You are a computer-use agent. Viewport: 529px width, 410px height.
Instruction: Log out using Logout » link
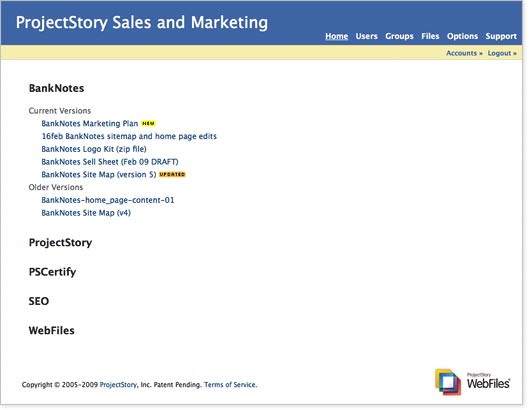click(x=502, y=53)
